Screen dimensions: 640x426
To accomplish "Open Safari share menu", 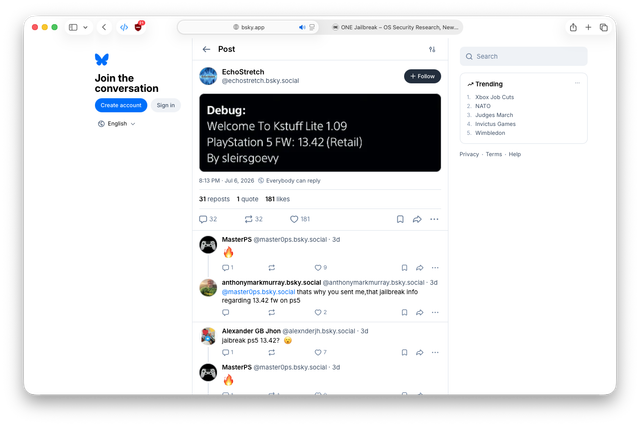I will pyautogui.click(x=573, y=27).
